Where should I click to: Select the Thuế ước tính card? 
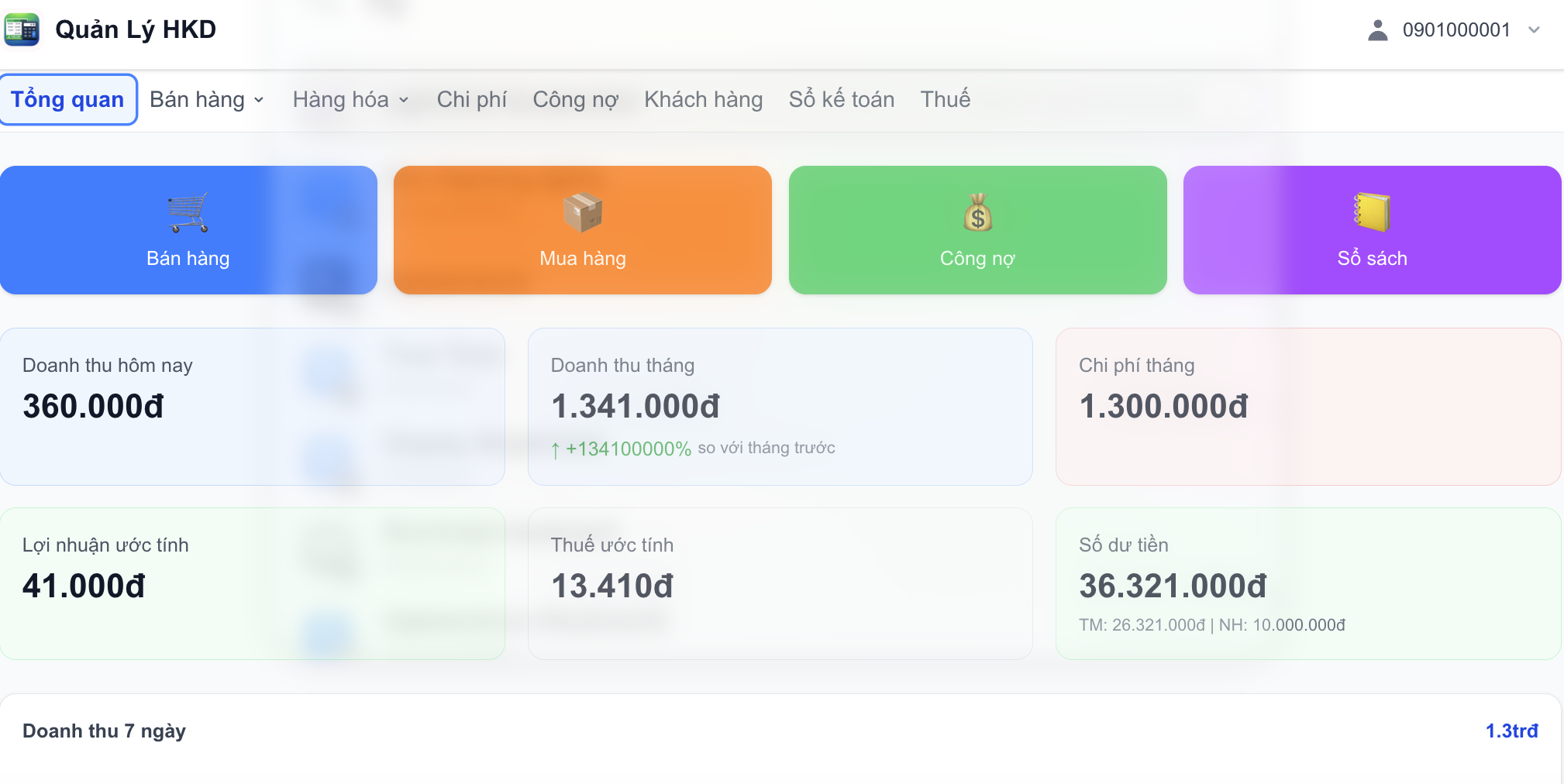pos(780,583)
